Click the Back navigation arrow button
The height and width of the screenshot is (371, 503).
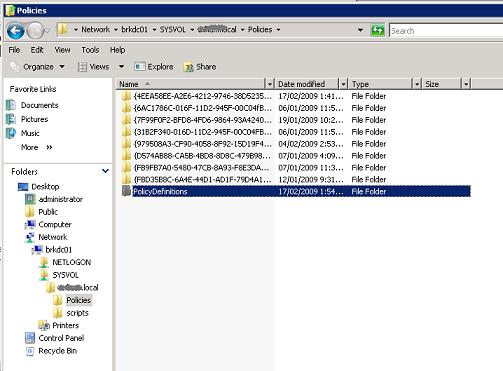pos(16,31)
